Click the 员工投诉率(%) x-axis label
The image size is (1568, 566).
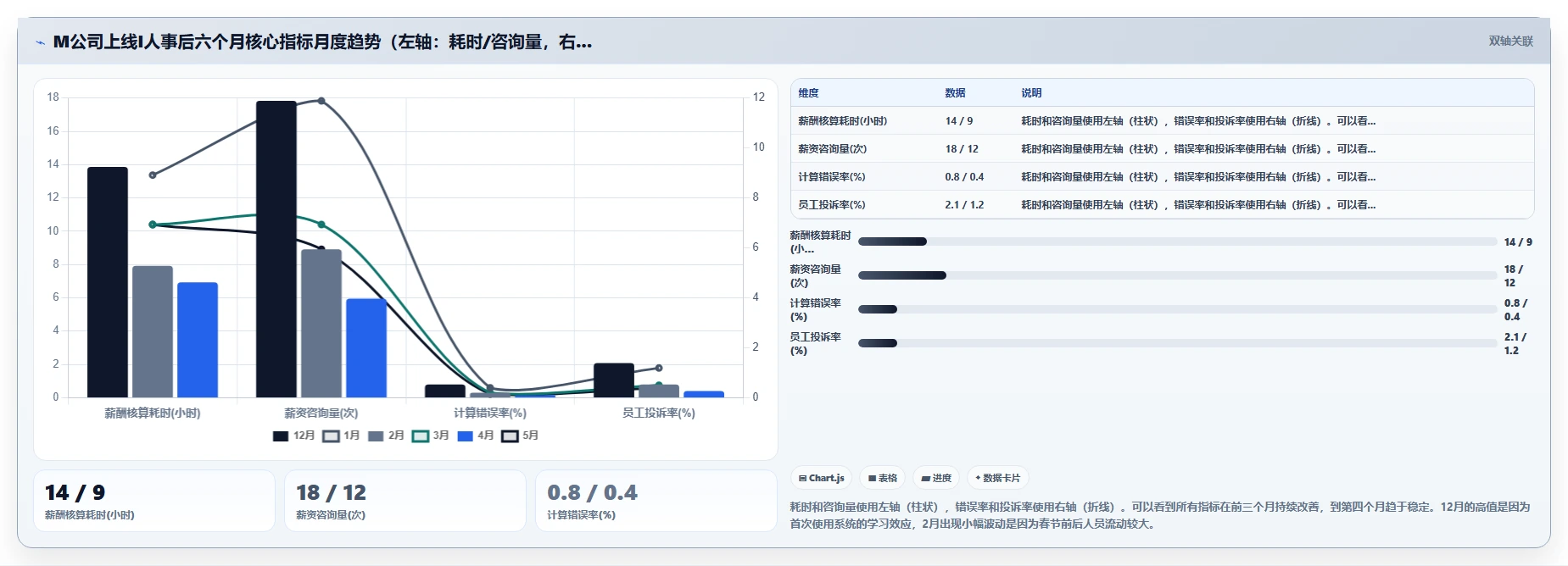click(659, 413)
